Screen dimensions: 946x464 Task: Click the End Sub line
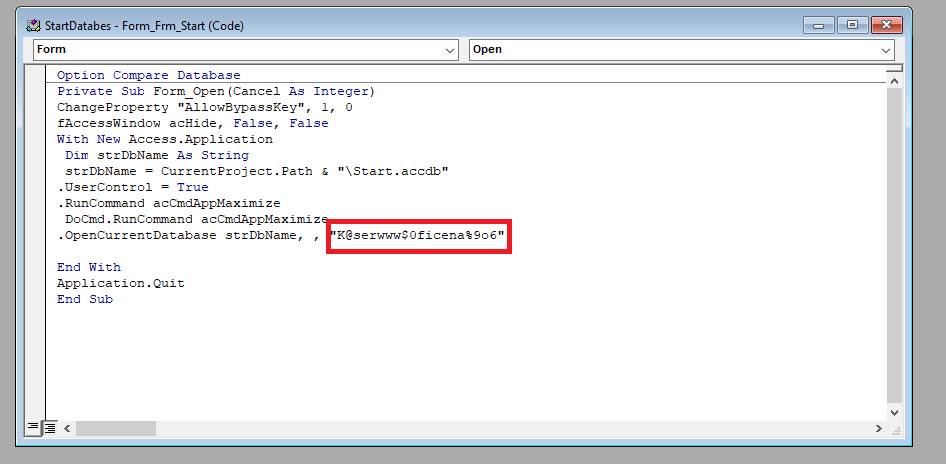tap(85, 299)
